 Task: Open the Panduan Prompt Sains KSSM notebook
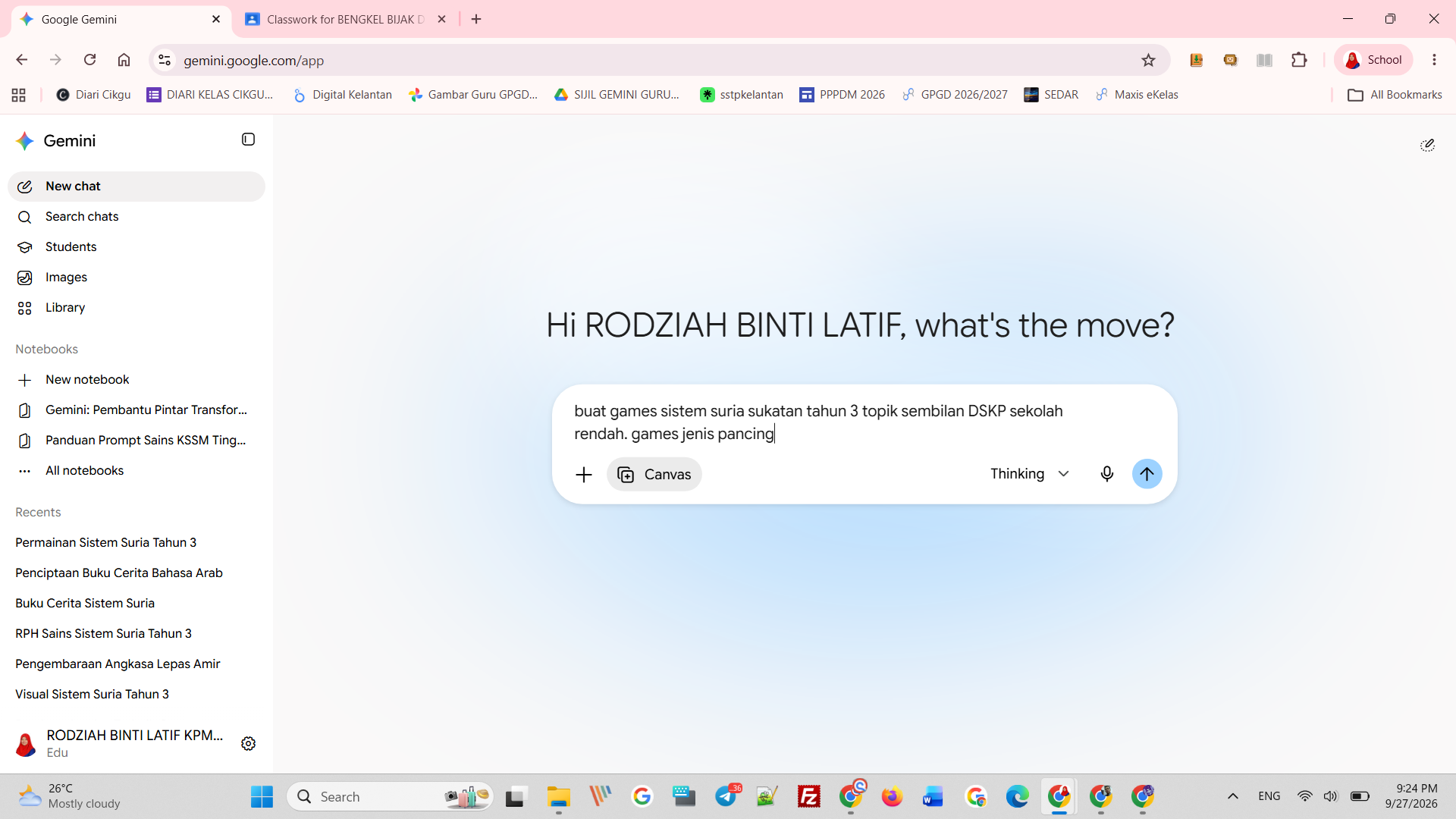[136, 441]
